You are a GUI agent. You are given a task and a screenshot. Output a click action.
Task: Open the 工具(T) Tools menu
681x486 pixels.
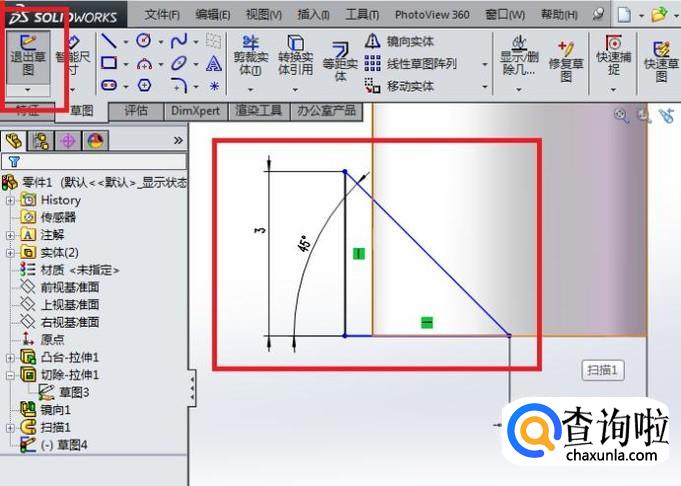pyautogui.click(x=362, y=15)
